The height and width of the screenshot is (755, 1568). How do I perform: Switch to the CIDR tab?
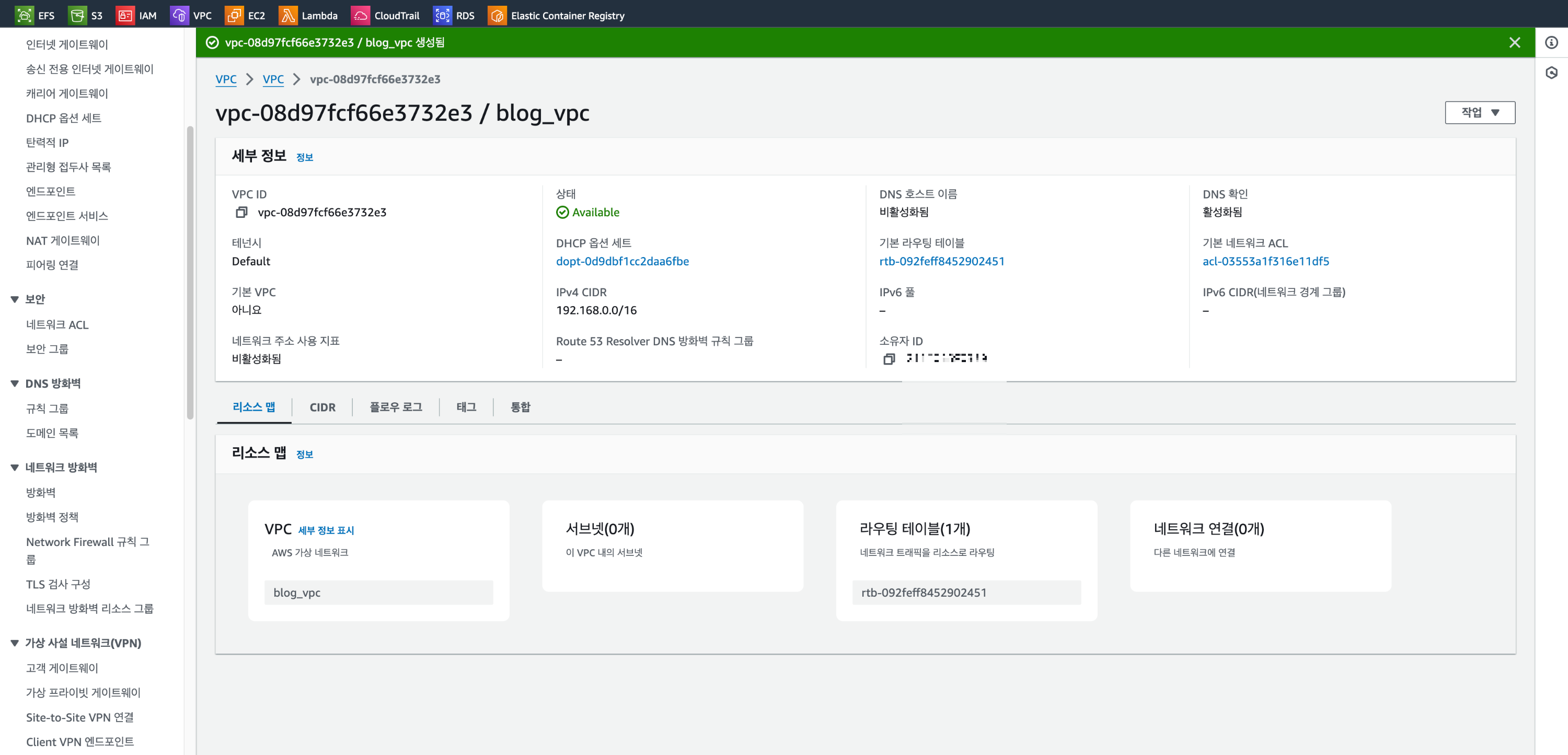322,407
